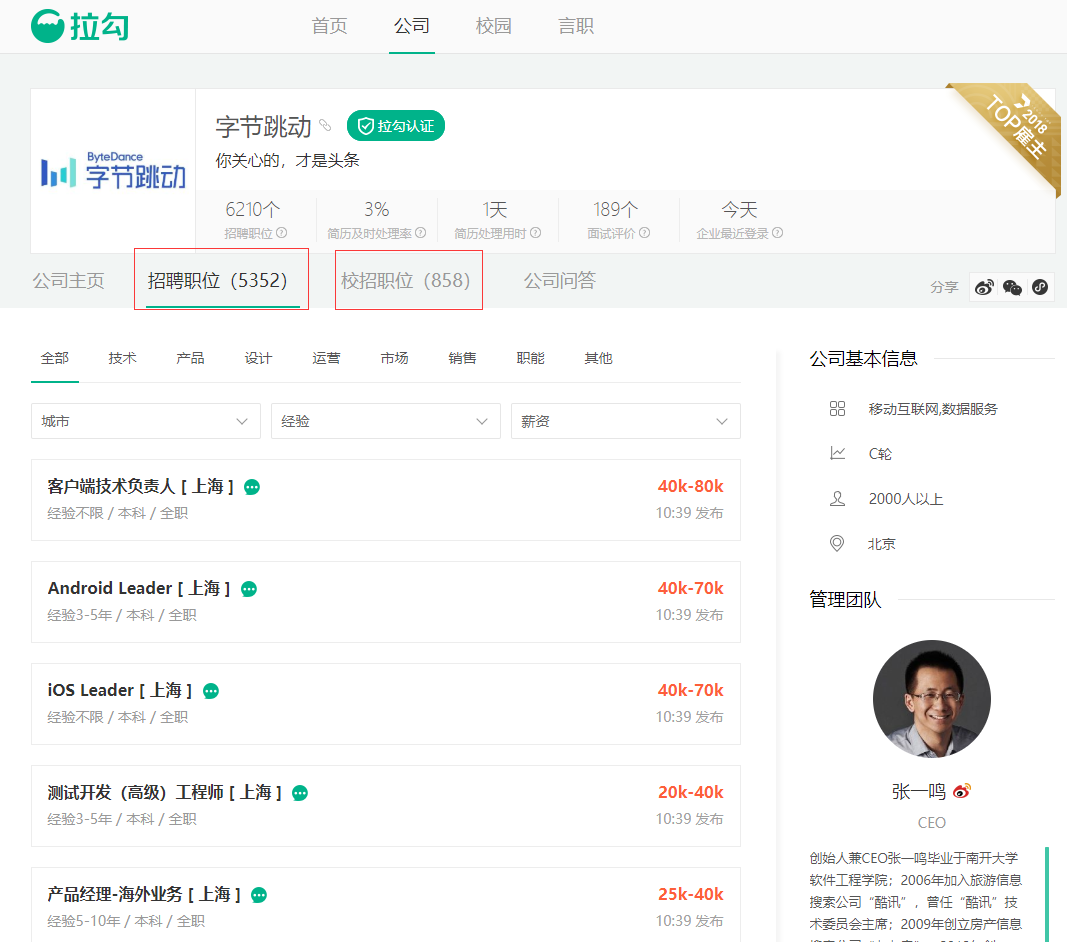
Task: Open 张一鸣's Weibo icon
Action: (x=962, y=791)
